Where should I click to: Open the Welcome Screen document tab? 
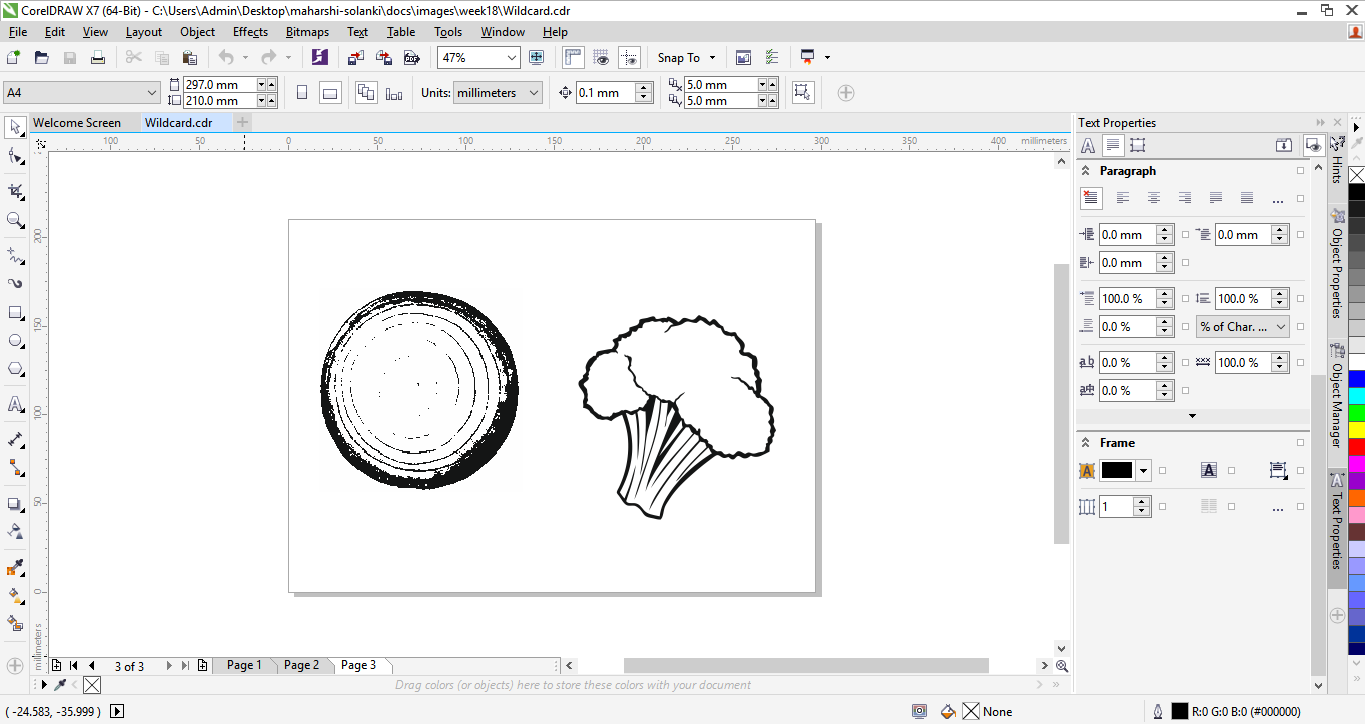77,123
